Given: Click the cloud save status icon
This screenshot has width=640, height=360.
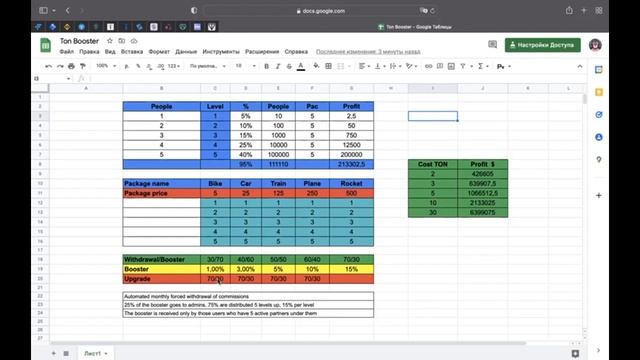Looking at the screenshot, I should [134, 41].
